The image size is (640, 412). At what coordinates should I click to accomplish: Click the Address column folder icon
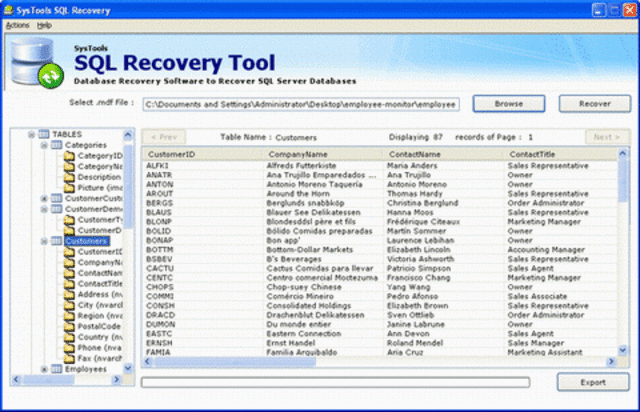pos(69,294)
